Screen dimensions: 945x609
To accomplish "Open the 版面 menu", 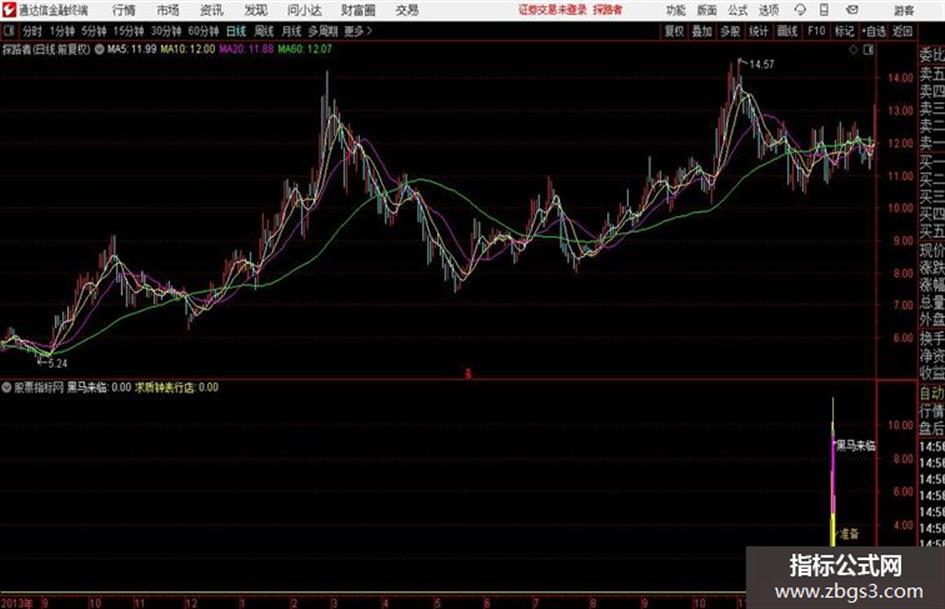I will (x=707, y=10).
